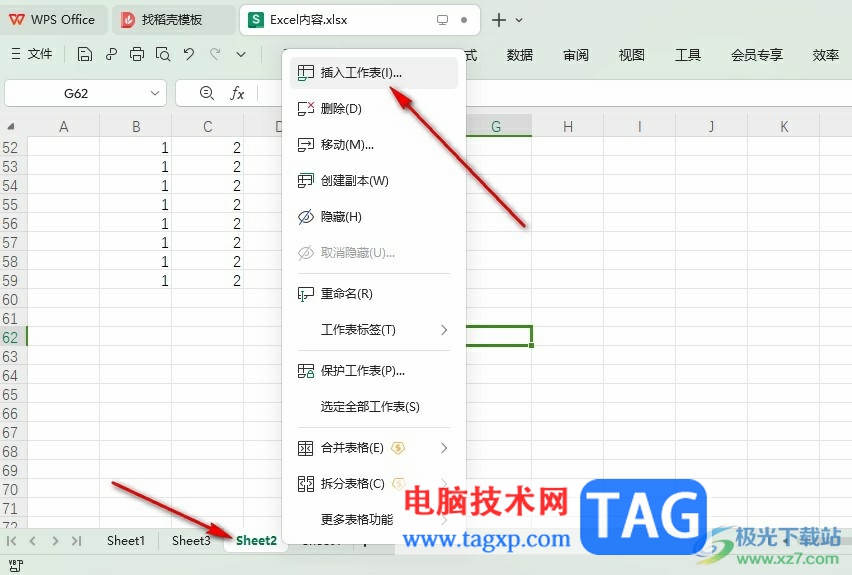Click cell C59 containing 2
This screenshot has width=852, height=575.
208,280
